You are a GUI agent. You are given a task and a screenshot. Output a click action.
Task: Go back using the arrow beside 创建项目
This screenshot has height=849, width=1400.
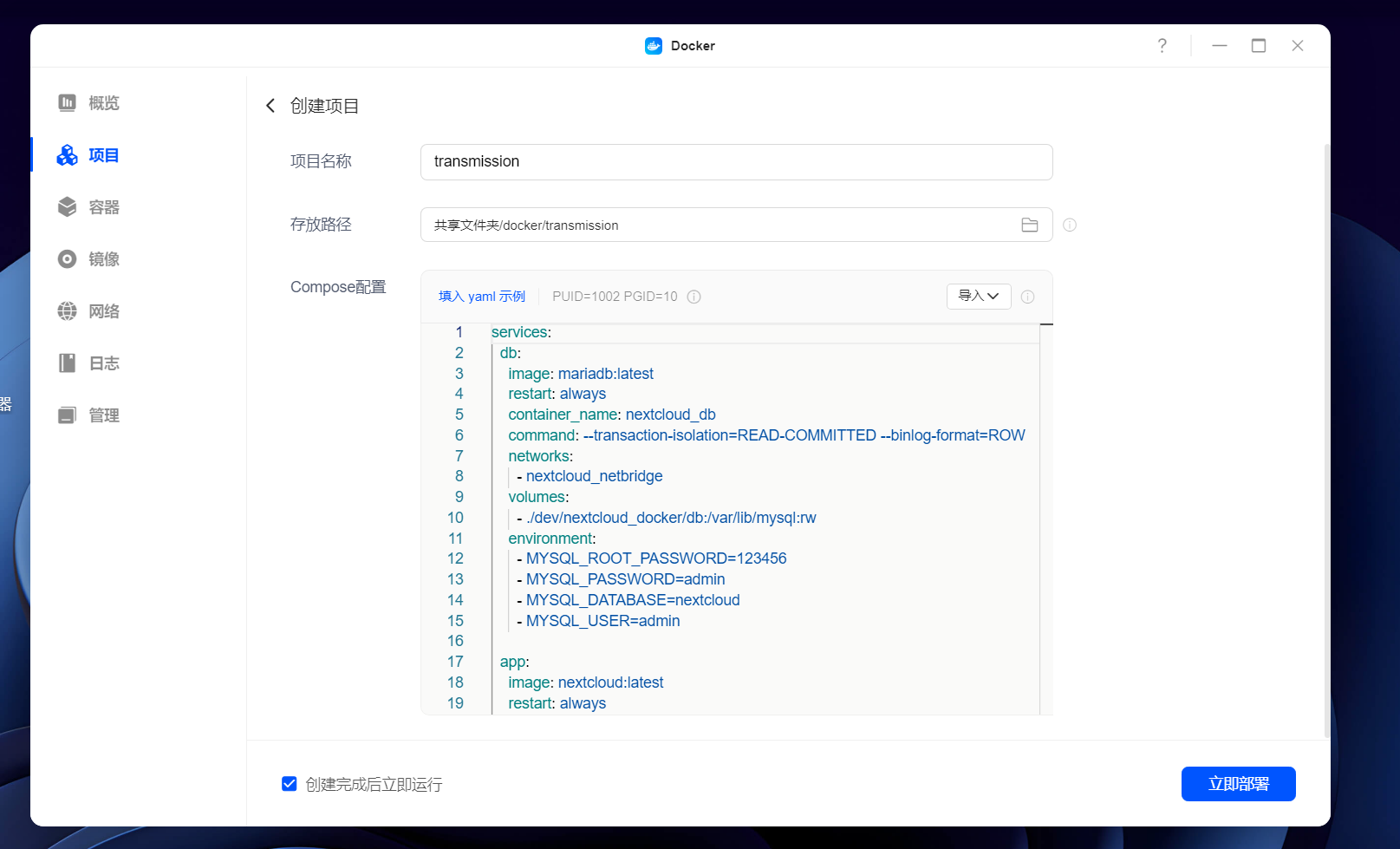pos(270,106)
